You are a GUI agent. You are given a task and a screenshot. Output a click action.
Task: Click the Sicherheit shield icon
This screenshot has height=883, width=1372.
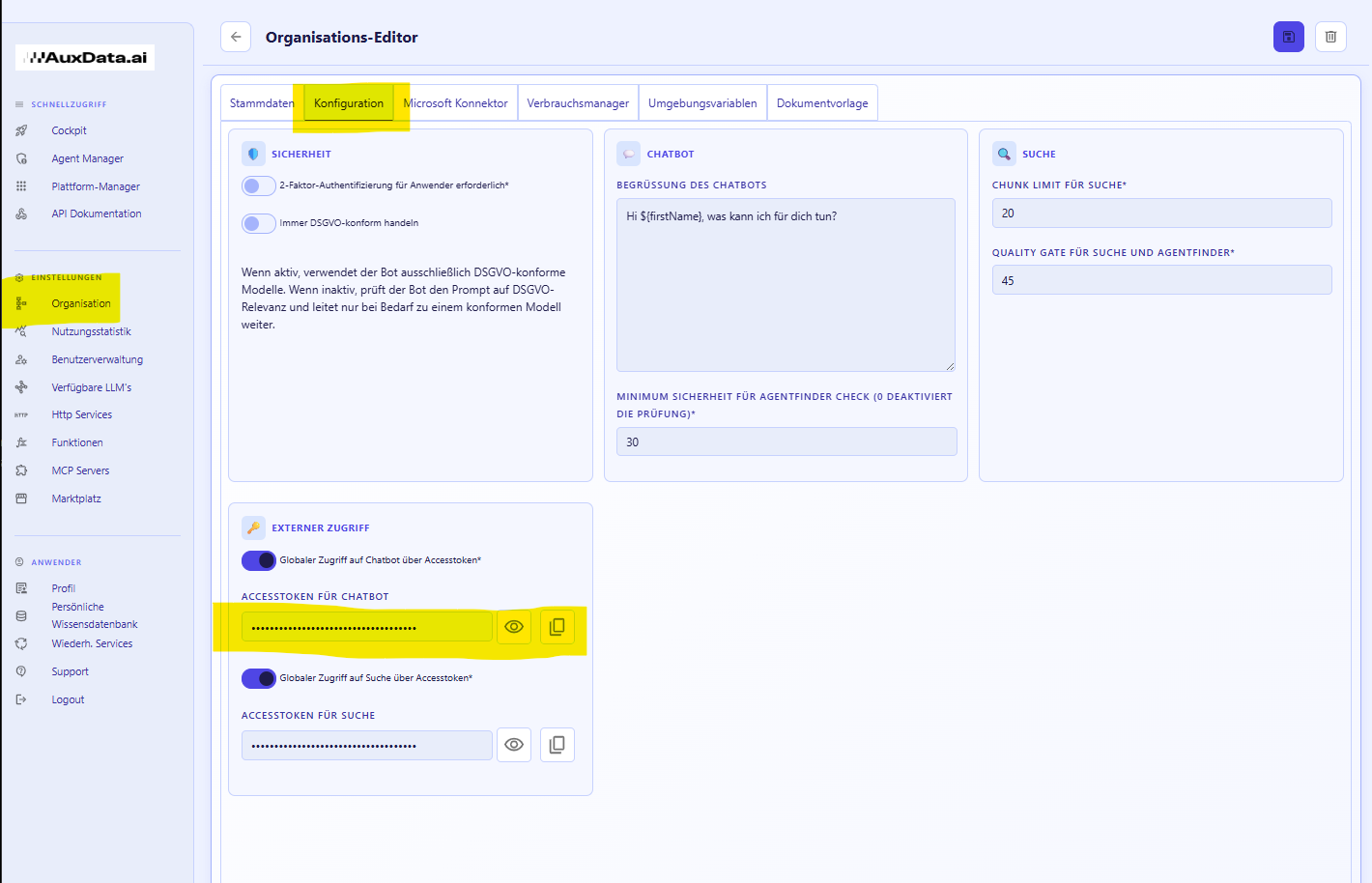tap(253, 154)
